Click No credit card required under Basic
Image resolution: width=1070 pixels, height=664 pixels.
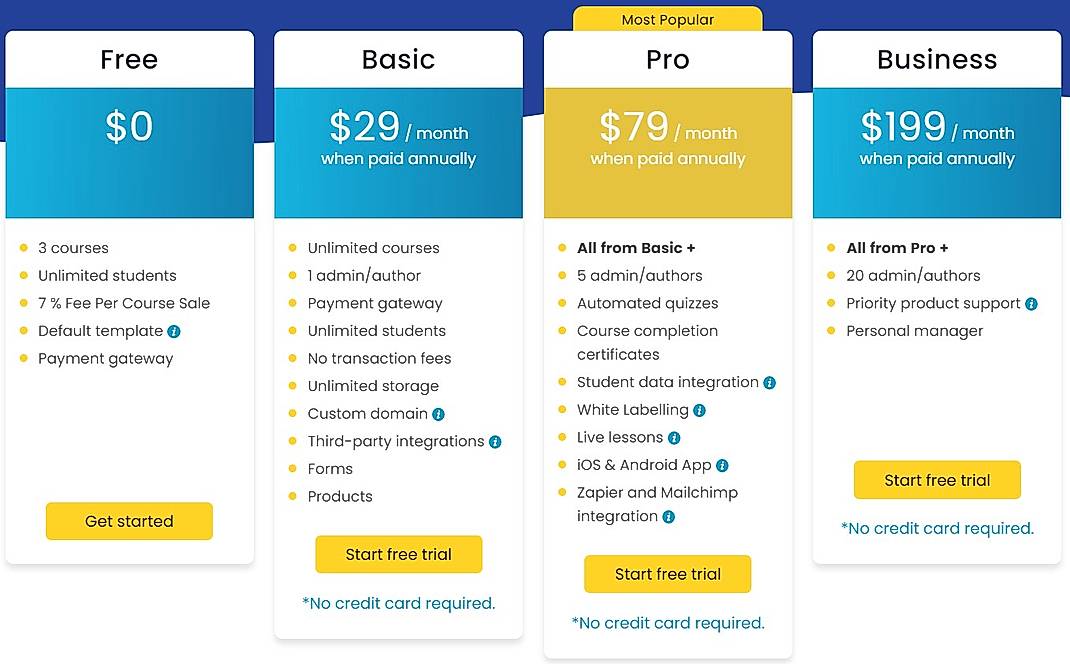point(398,603)
